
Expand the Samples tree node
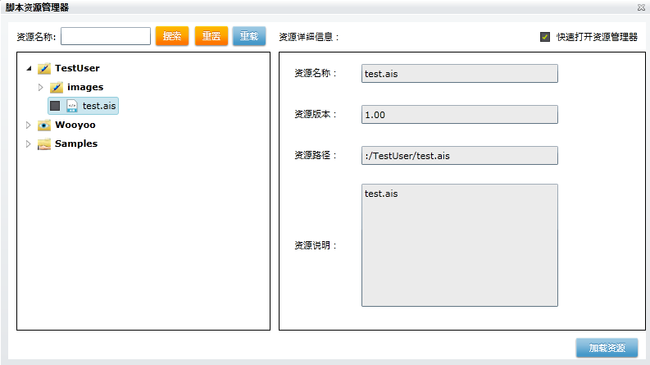[28, 144]
